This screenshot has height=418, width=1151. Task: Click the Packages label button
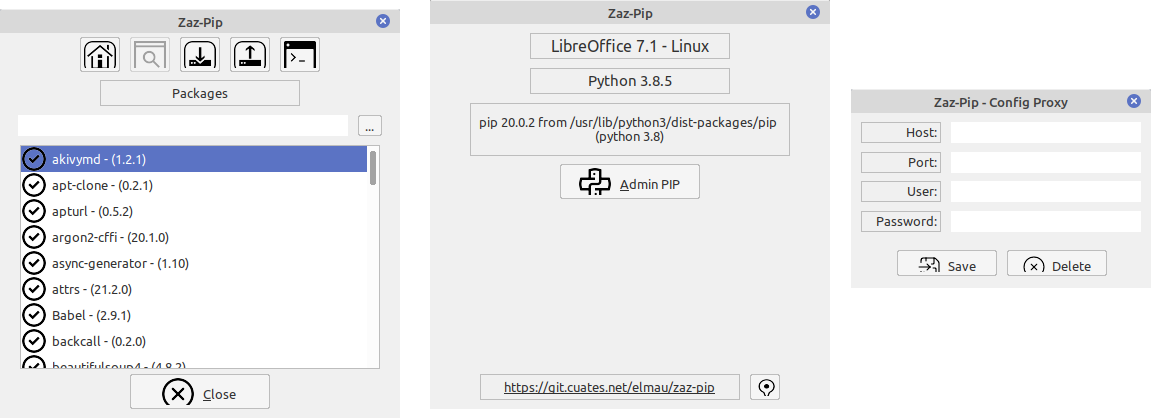200,93
